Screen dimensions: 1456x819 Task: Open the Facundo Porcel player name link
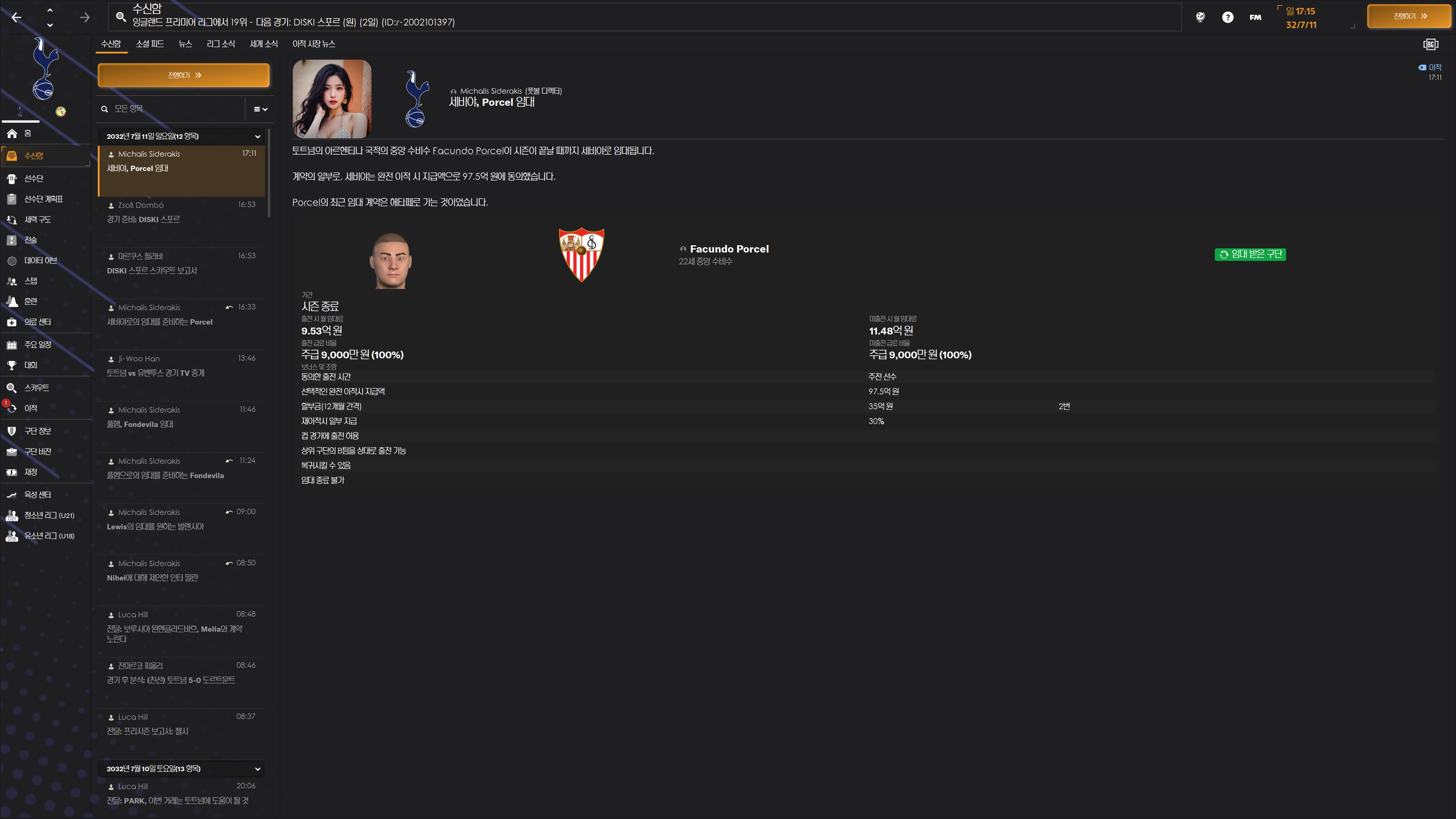[729, 249]
